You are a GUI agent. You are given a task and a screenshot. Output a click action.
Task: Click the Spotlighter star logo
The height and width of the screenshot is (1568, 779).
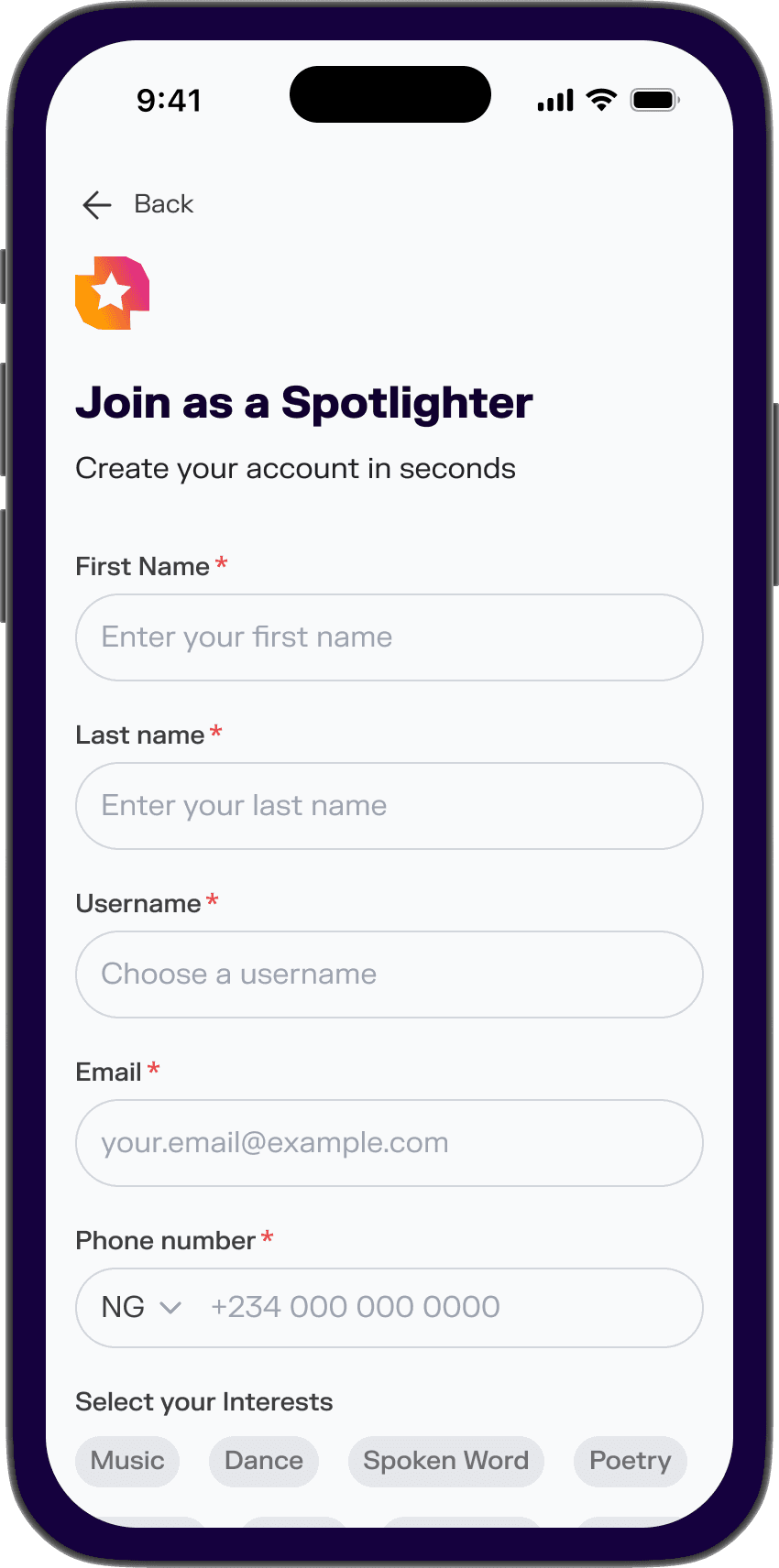click(112, 293)
